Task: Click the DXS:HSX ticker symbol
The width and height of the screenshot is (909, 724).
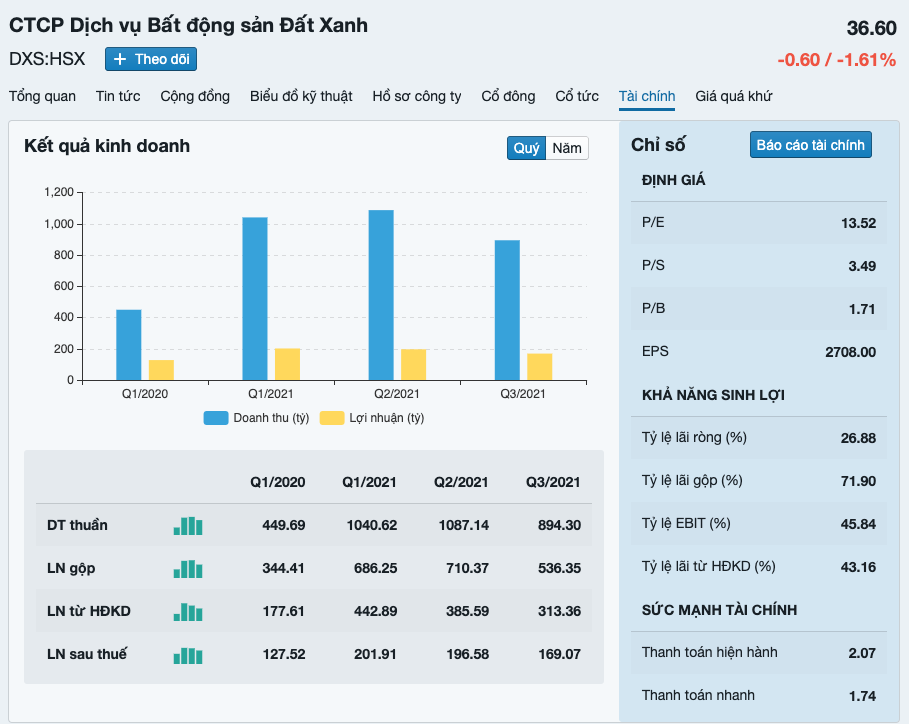Action: click(x=47, y=59)
